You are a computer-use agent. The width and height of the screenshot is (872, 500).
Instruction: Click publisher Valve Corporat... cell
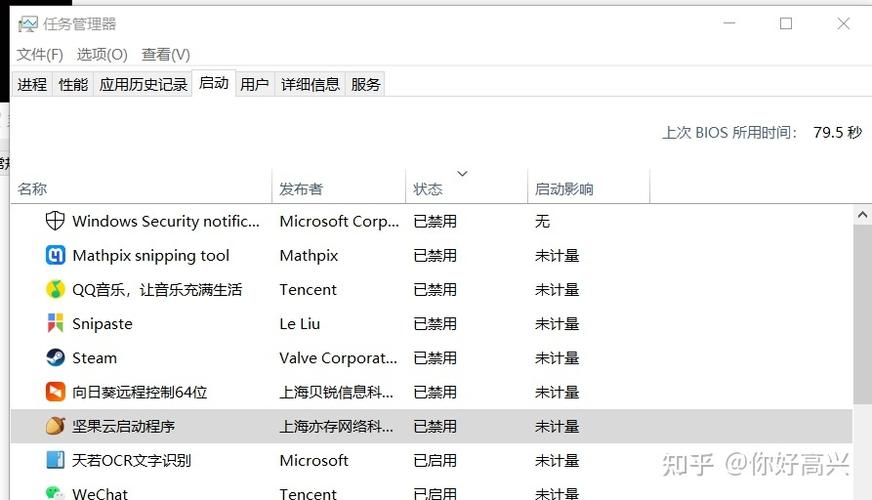tap(338, 358)
